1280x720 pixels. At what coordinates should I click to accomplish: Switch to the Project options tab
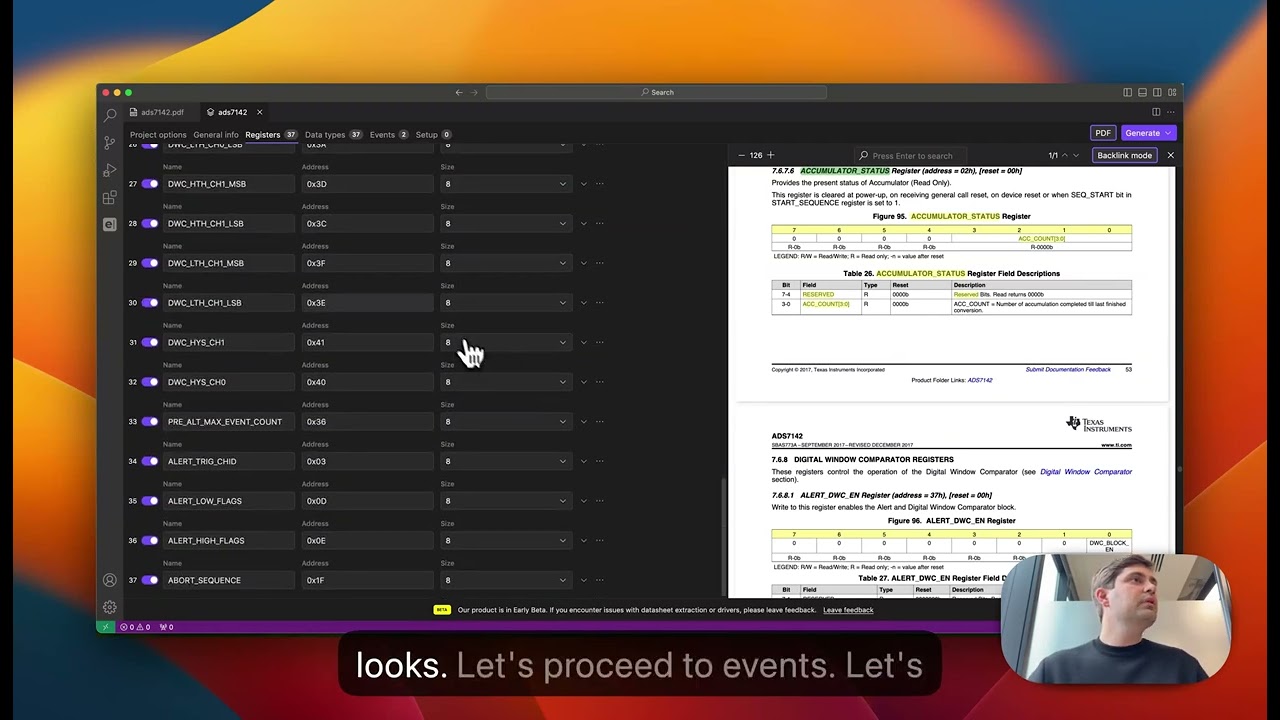click(158, 134)
